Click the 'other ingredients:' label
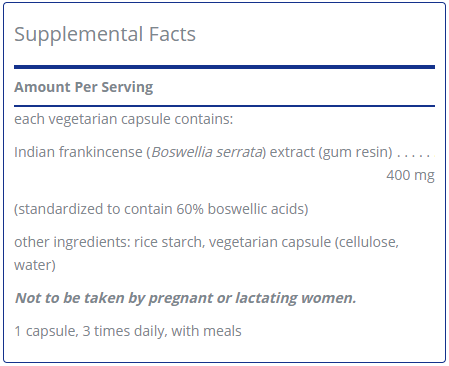Image resolution: width=449 pixels, height=366 pixels. tap(72, 242)
